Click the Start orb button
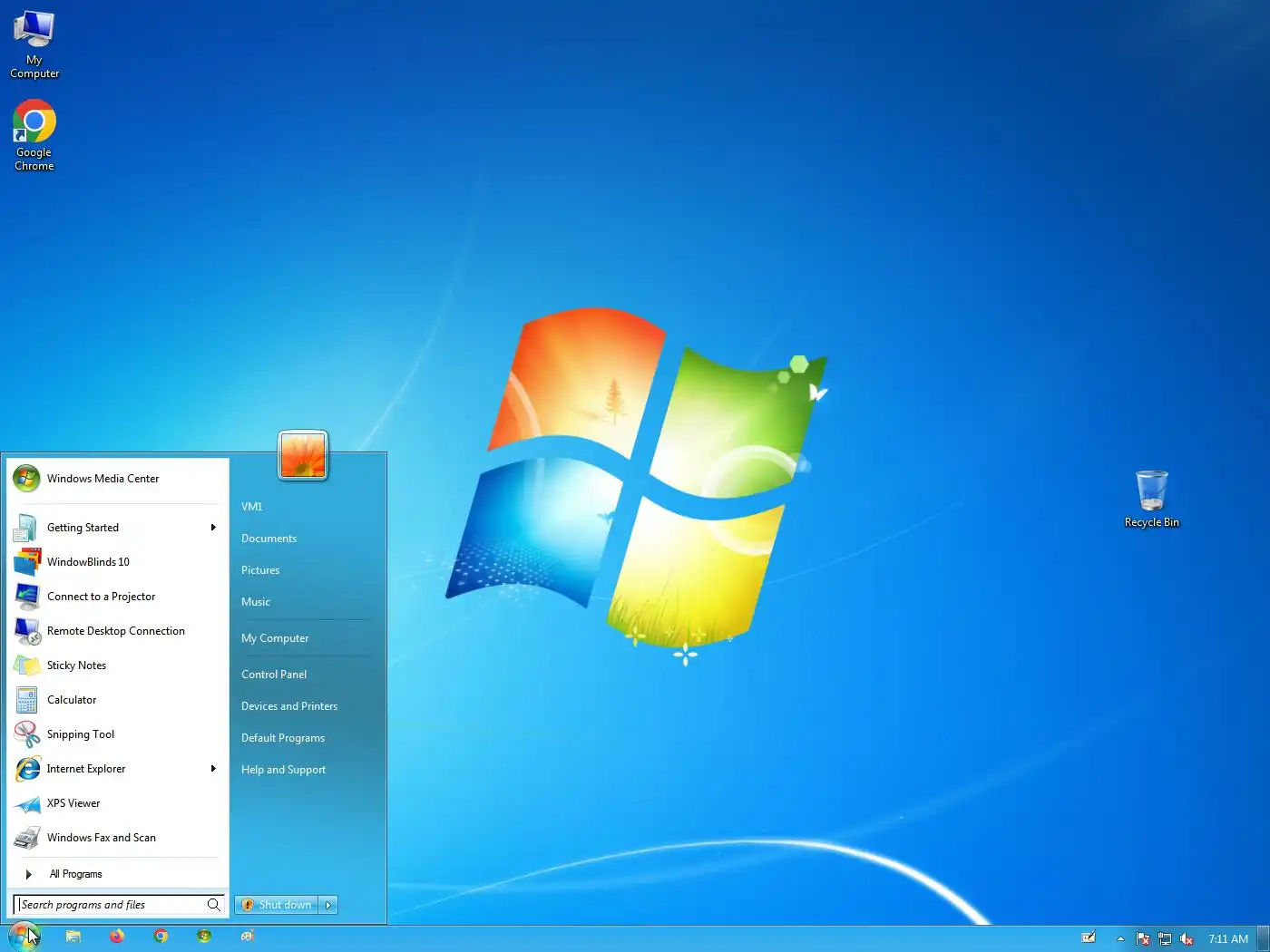This screenshot has width=1270, height=952. (x=24, y=936)
